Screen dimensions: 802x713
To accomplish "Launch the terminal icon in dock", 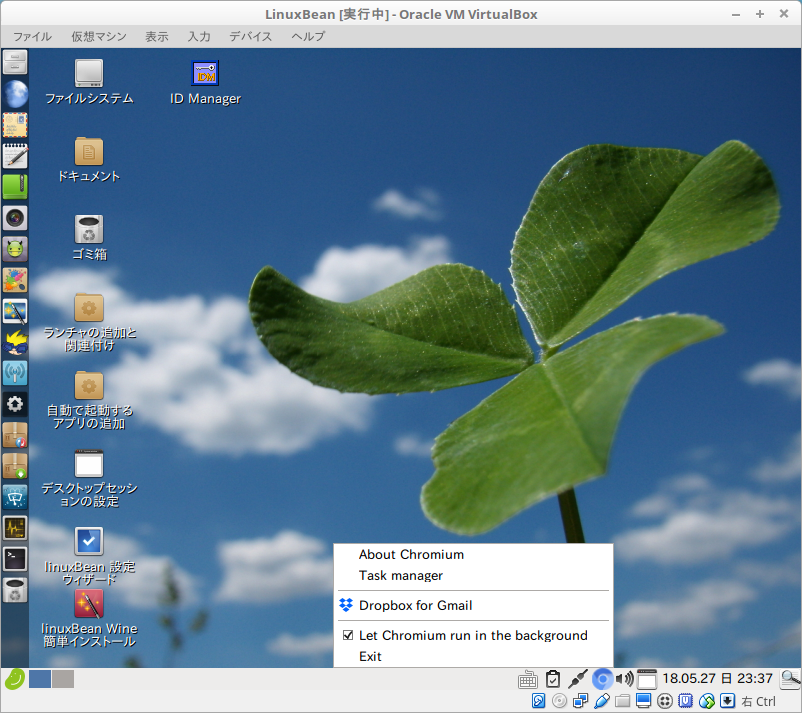I will pyautogui.click(x=15, y=560).
